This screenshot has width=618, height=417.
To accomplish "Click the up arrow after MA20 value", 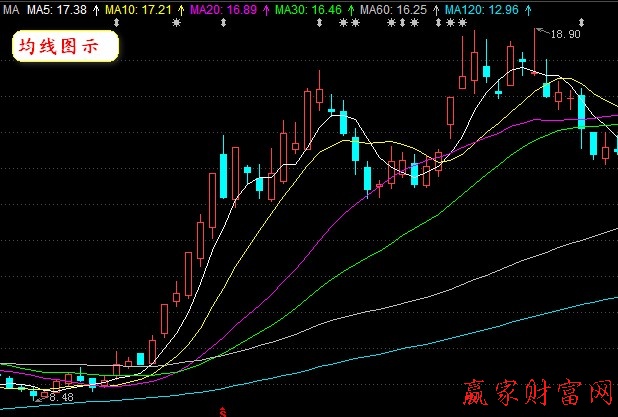I will 265,8.
